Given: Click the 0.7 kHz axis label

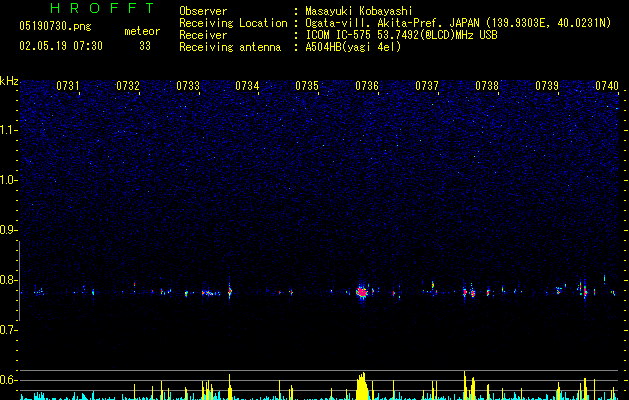Looking at the screenshot, I should (8, 330).
